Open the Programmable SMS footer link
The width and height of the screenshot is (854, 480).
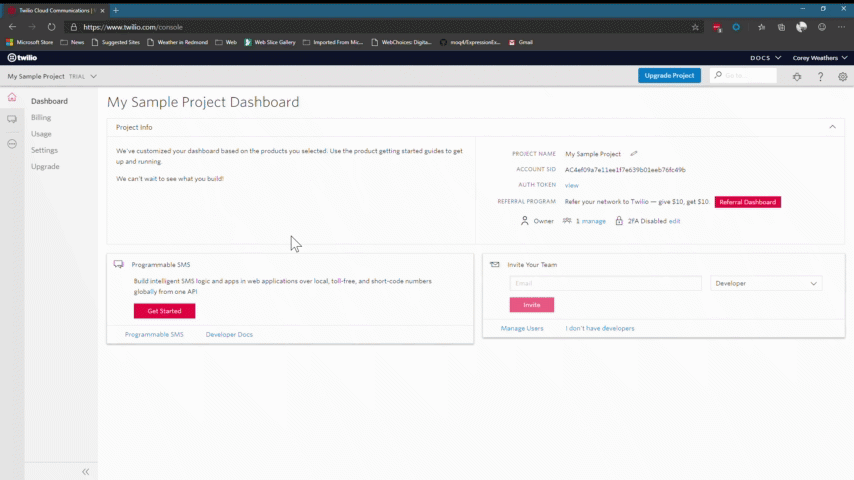point(154,335)
